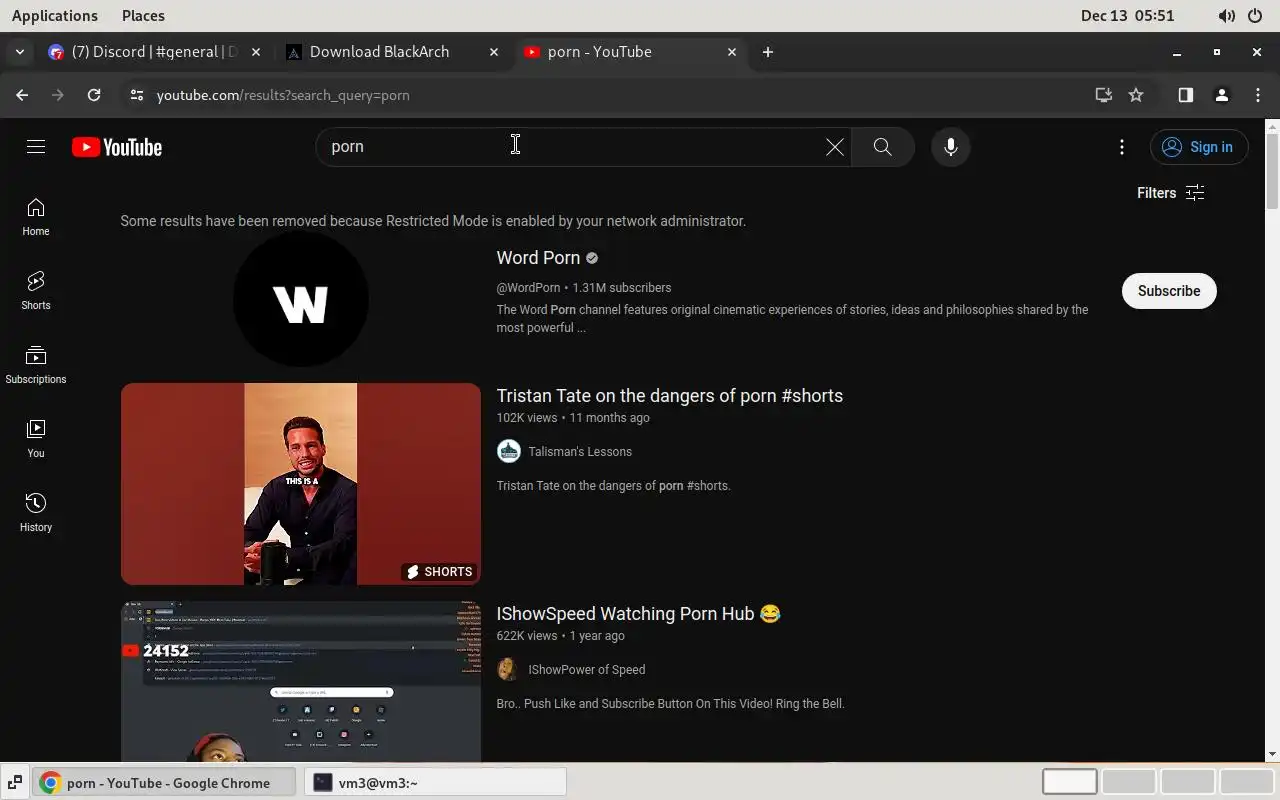
Task: Open the IShowPower of Speed avatar
Action: coord(509,669)
